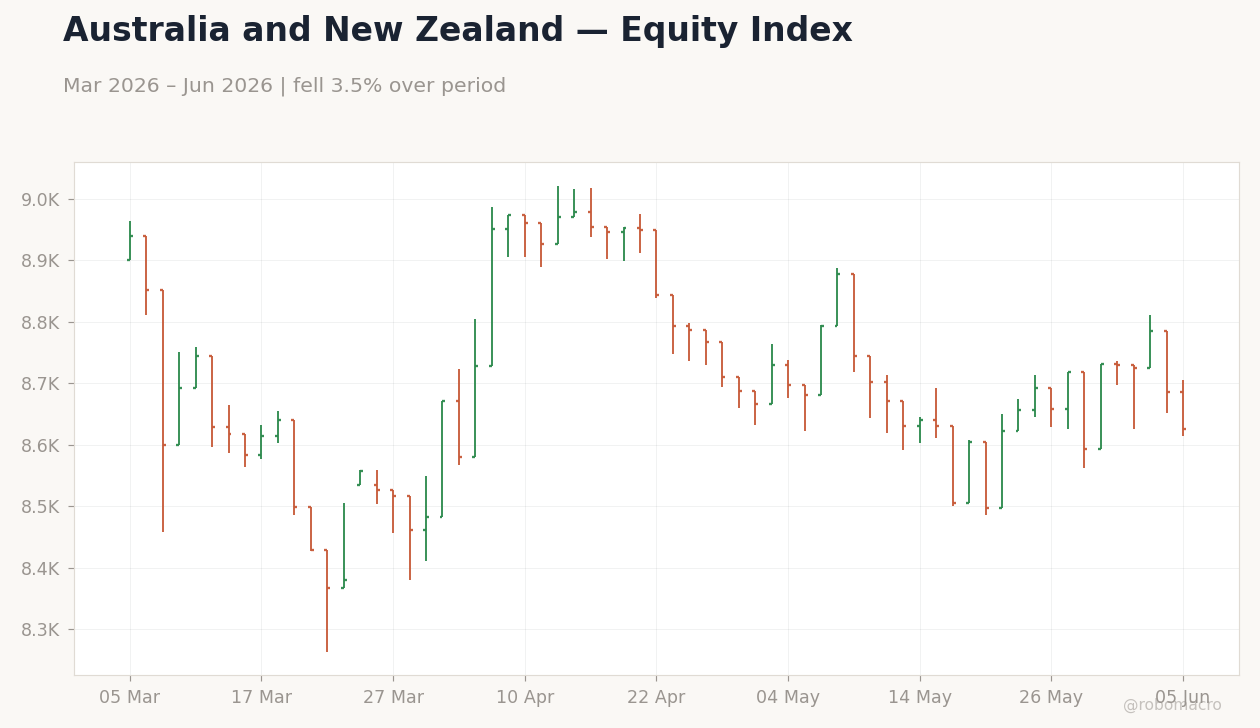The width and height of the screenshot is (1260, 728).
Task: Click the chart title 'Australia and New Zealand — Equity Index'
Action: pyautogui.click(x=457, y=31)
